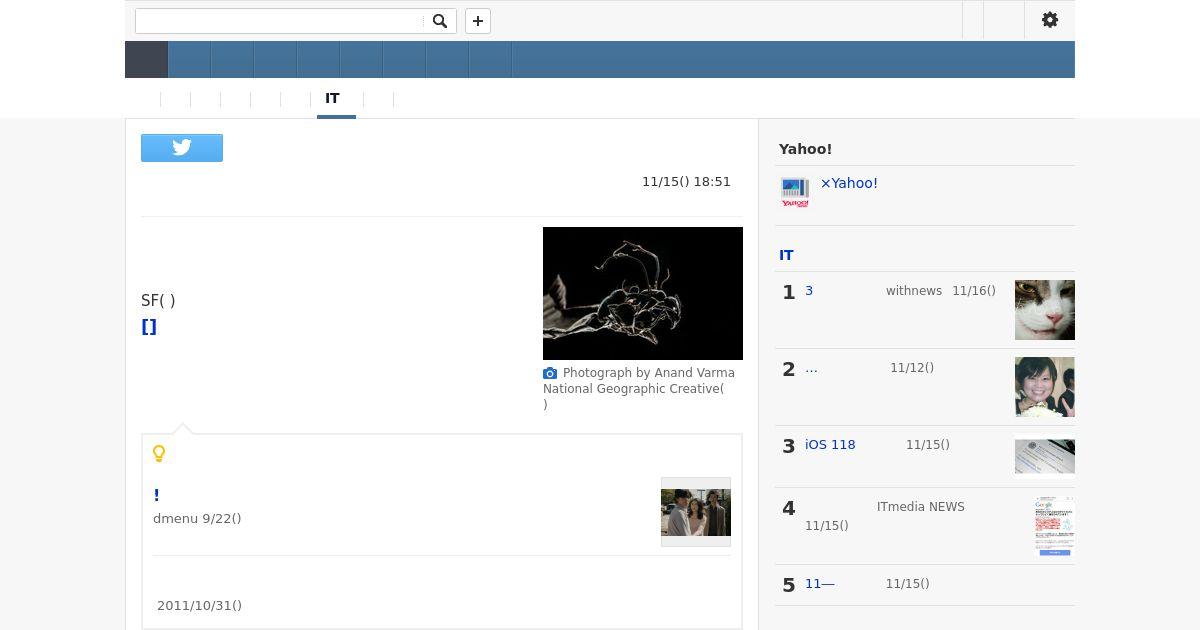Click the 'withnews' source text
1200x630 pixels.
tap(914, 291)
